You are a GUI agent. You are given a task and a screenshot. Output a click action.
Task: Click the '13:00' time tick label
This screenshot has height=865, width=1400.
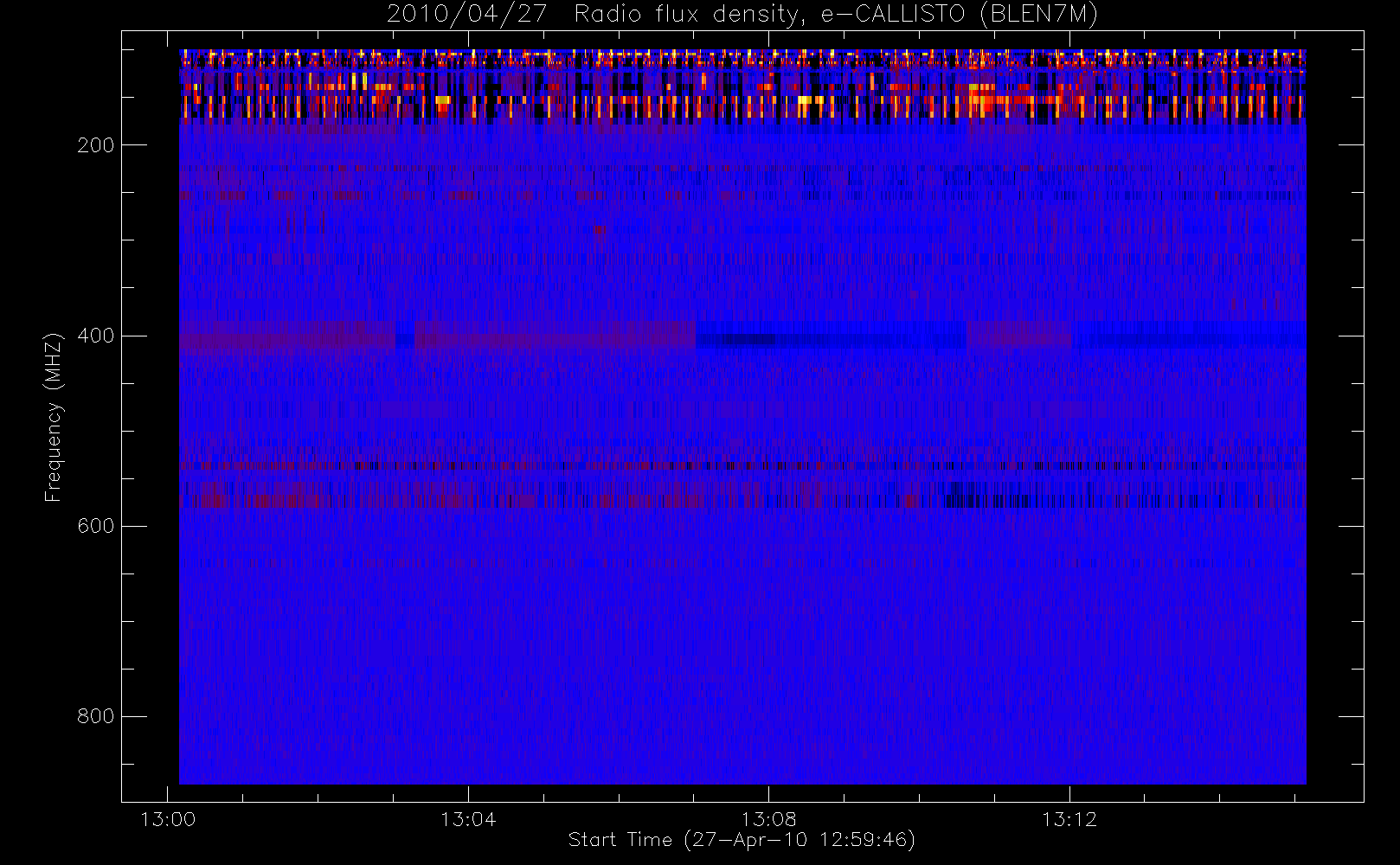tap(168, 819)
